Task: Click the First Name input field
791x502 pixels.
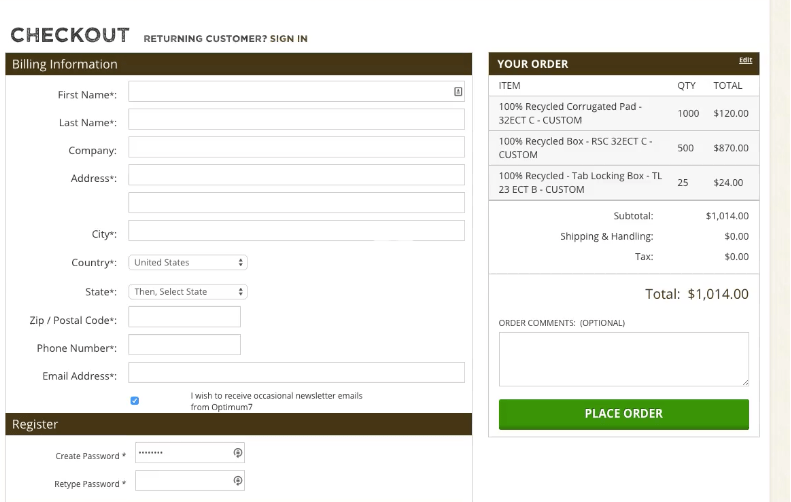Action: pyautogui.click(x=296, y=91)
